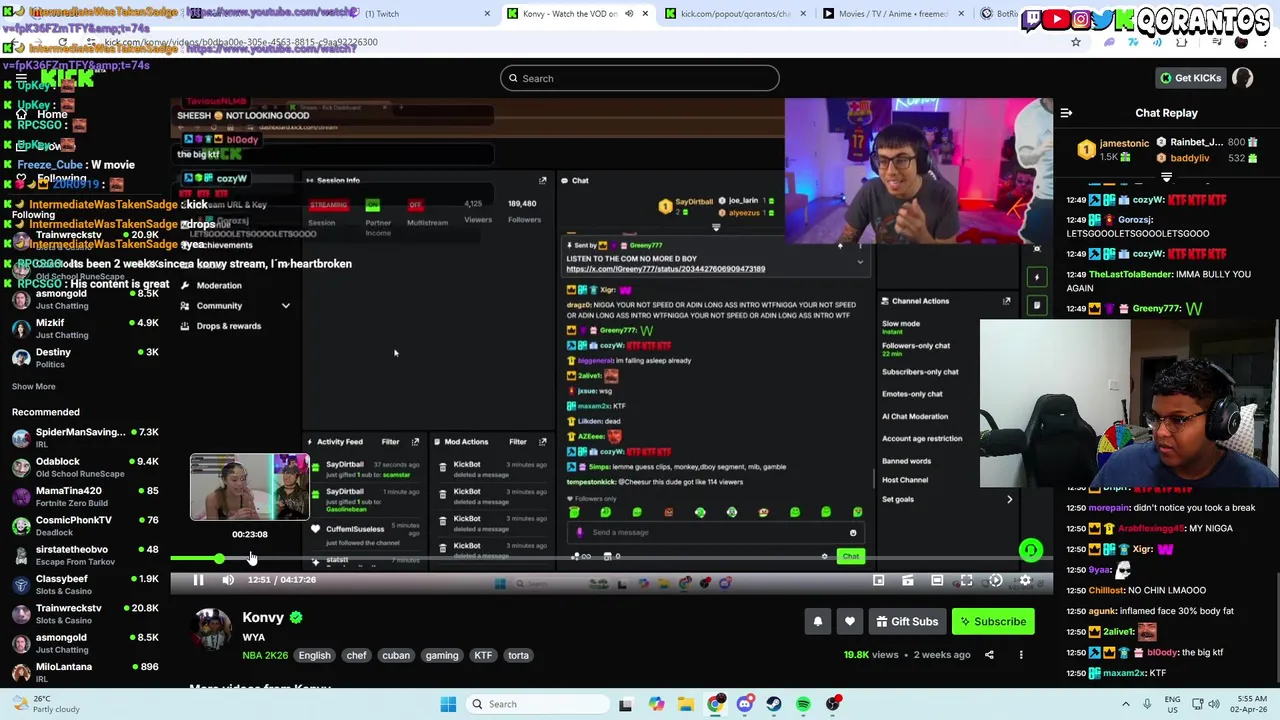The width and height of the screenshot is (1280, 720).
Task: Open the NBA 2K26 category link
Action: pos(265,656)
